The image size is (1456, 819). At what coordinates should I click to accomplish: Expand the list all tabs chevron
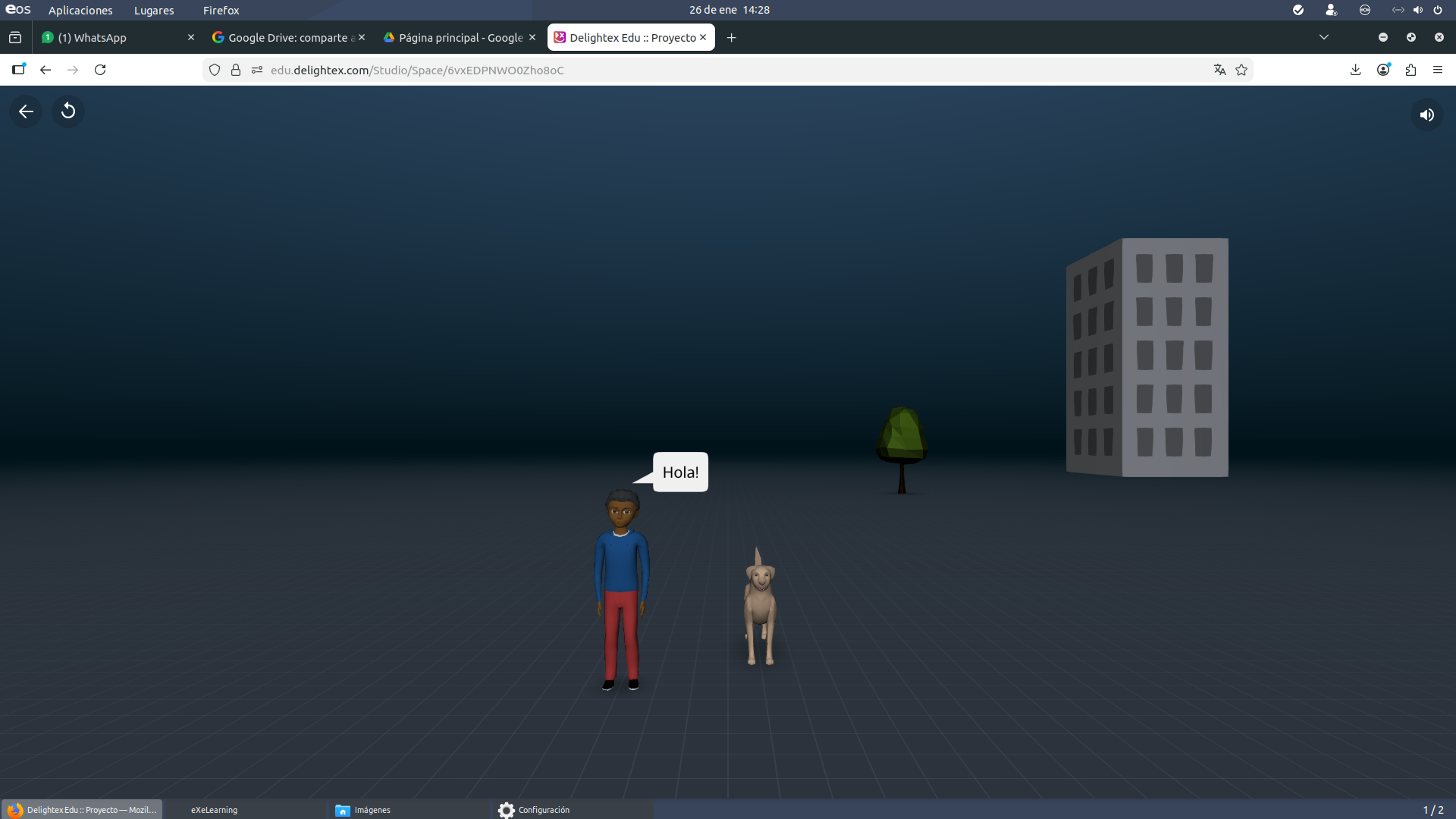1324,37
